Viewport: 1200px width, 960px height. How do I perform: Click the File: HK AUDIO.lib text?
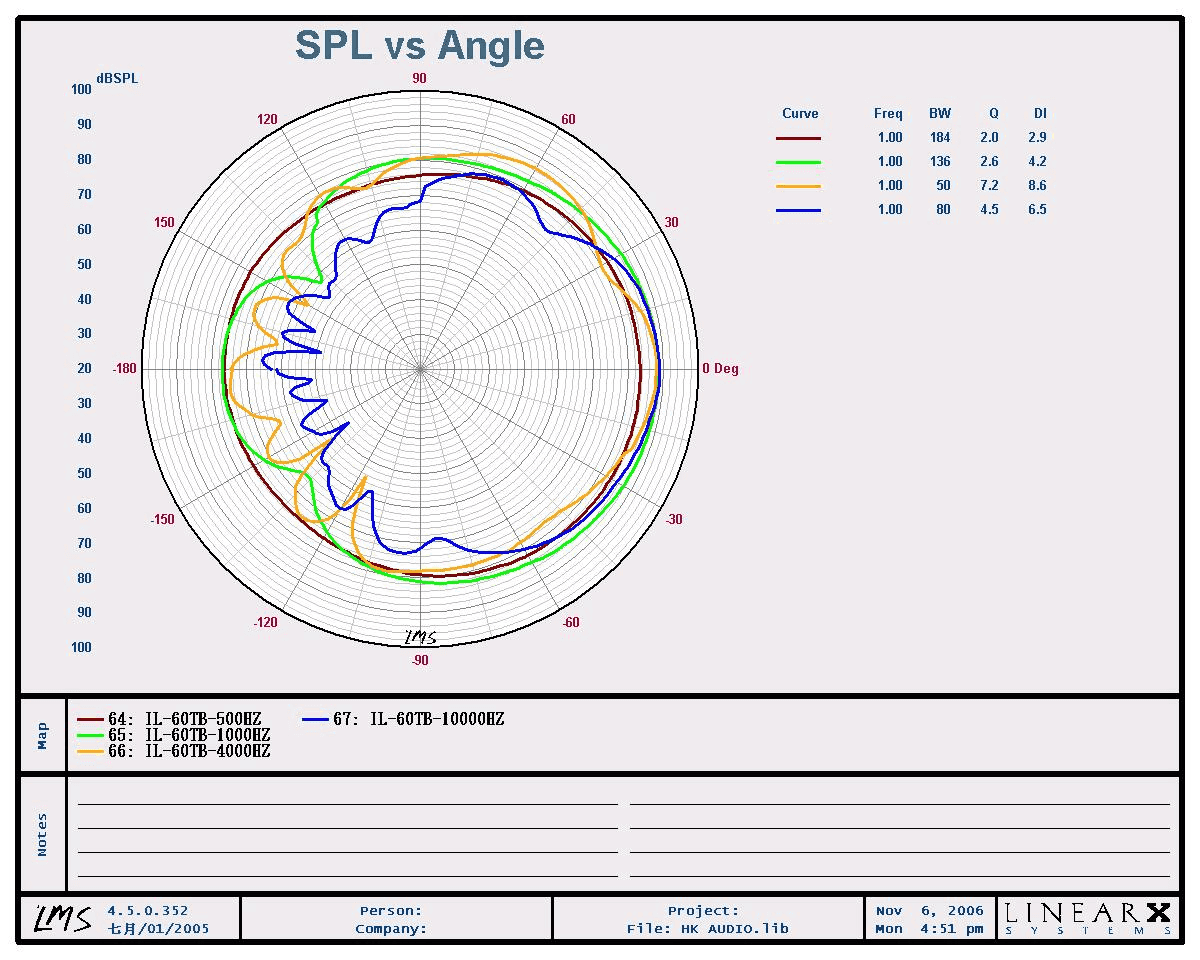(707, 929)
